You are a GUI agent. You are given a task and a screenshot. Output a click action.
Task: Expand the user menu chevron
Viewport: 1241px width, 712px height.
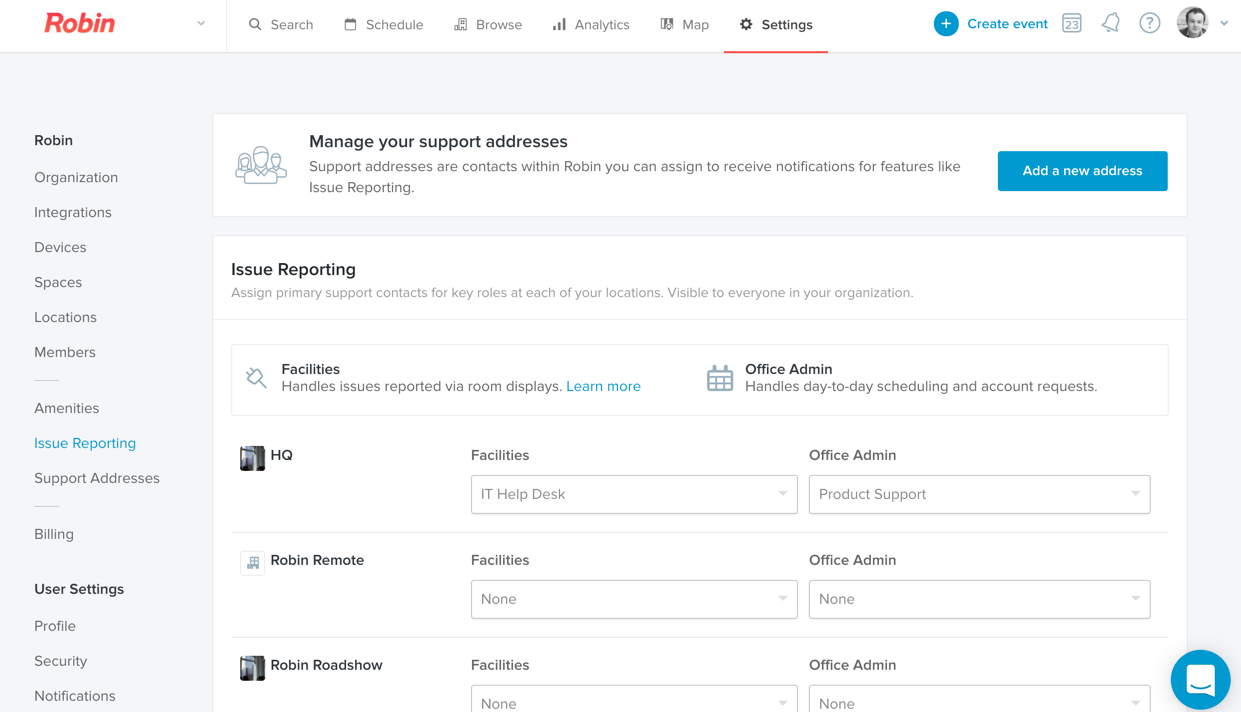(x=1224, y=24)
